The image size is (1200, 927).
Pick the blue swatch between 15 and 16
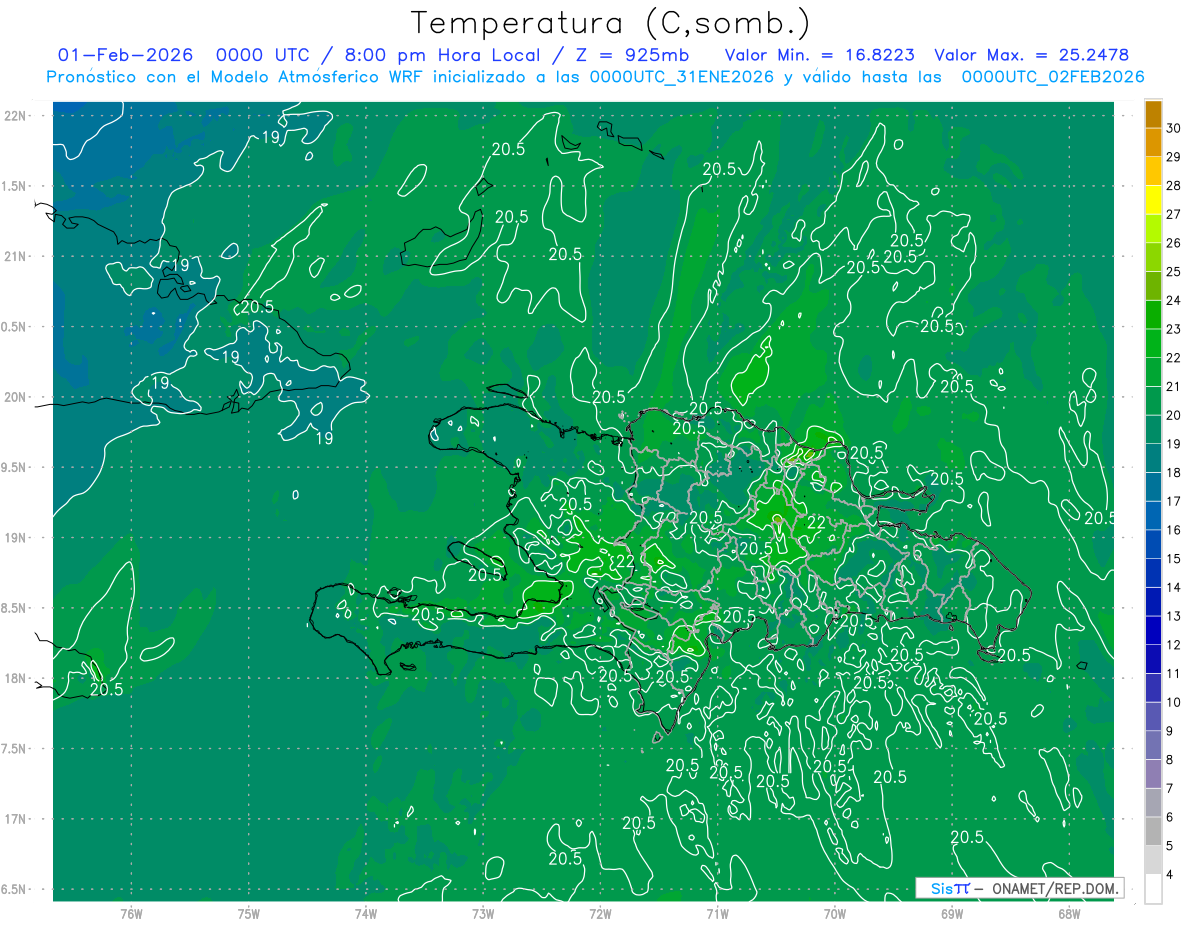point(1153,545)
